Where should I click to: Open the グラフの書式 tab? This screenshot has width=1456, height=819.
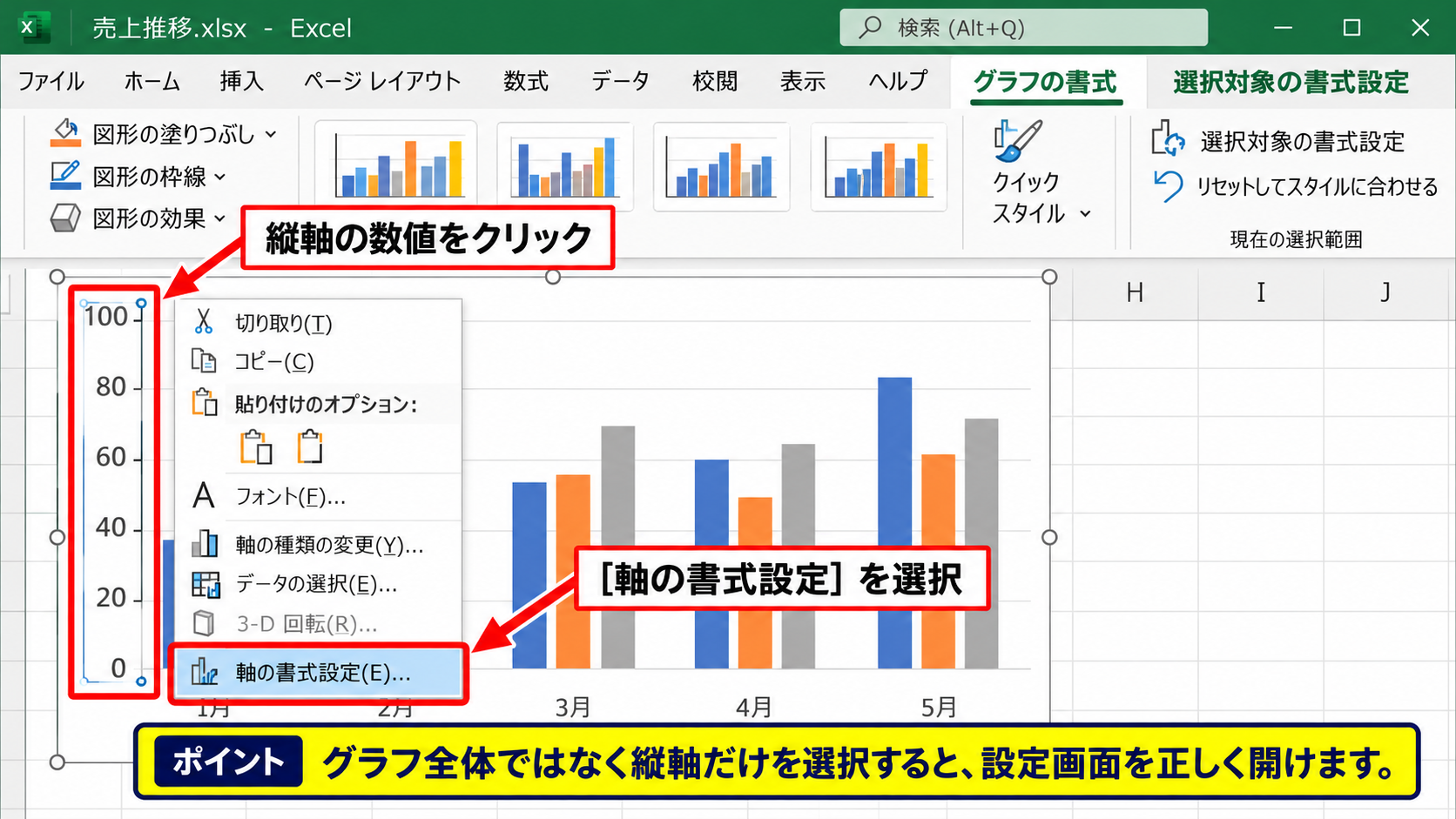pos(1045,83)
